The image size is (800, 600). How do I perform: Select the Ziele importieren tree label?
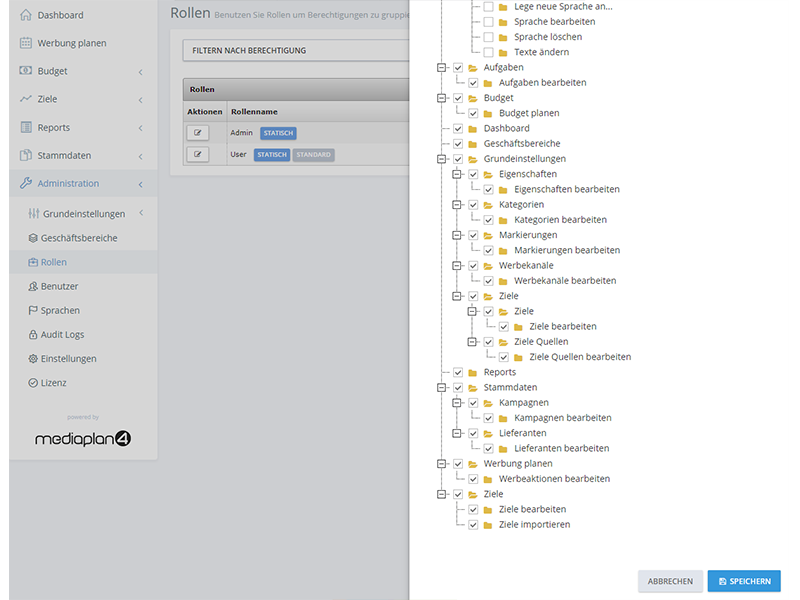534,525
